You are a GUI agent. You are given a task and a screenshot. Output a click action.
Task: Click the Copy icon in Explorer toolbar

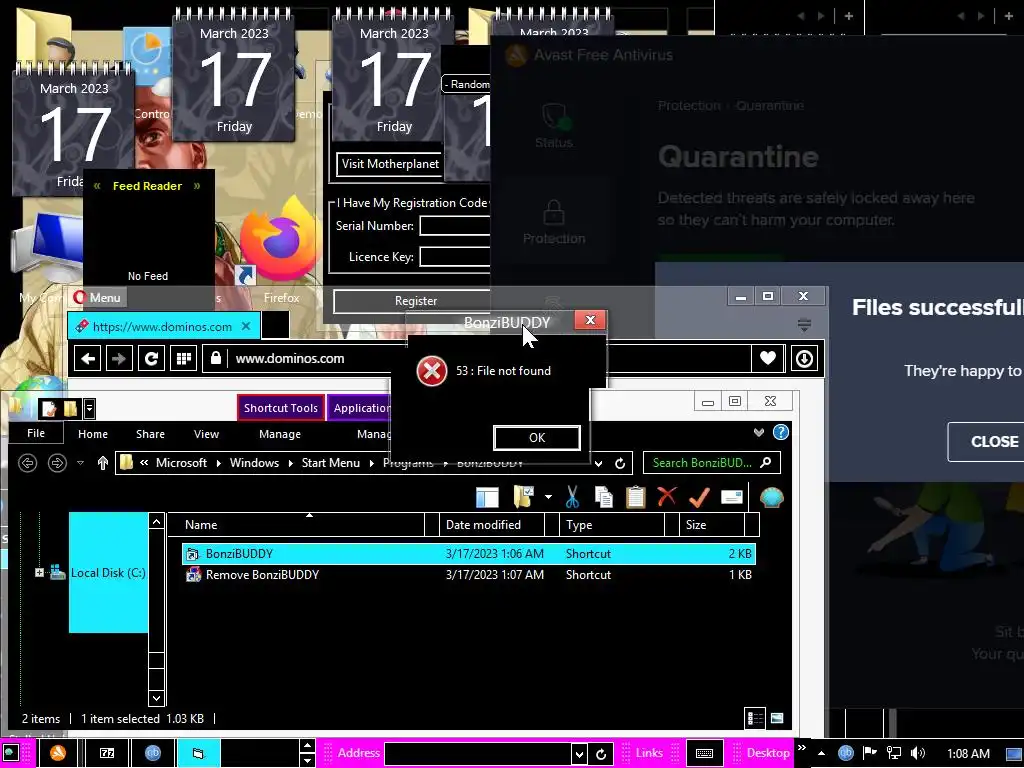pos(604,497)
